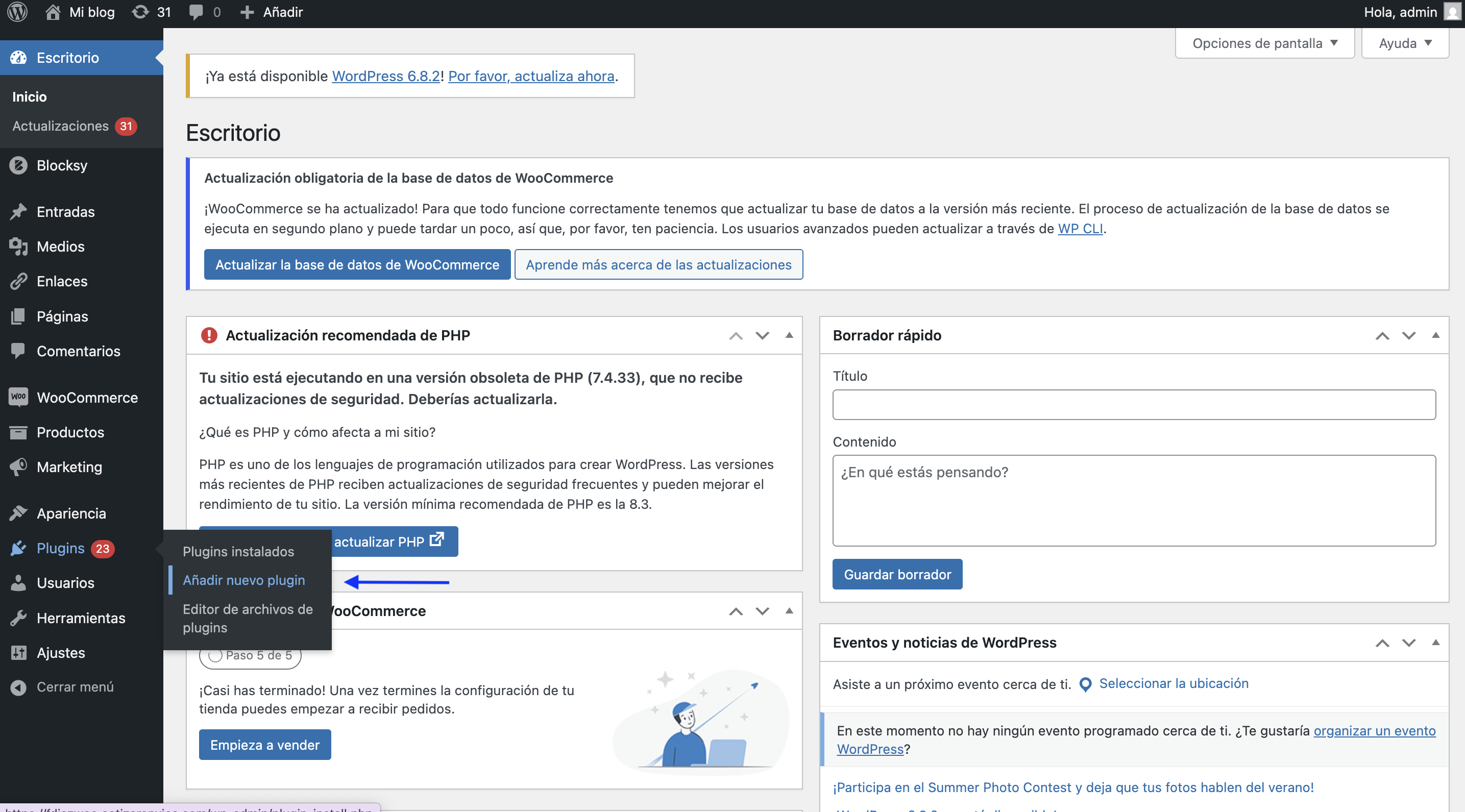
Task: Click the plus icon next to Añadir
Action: [x=247, y=13]
